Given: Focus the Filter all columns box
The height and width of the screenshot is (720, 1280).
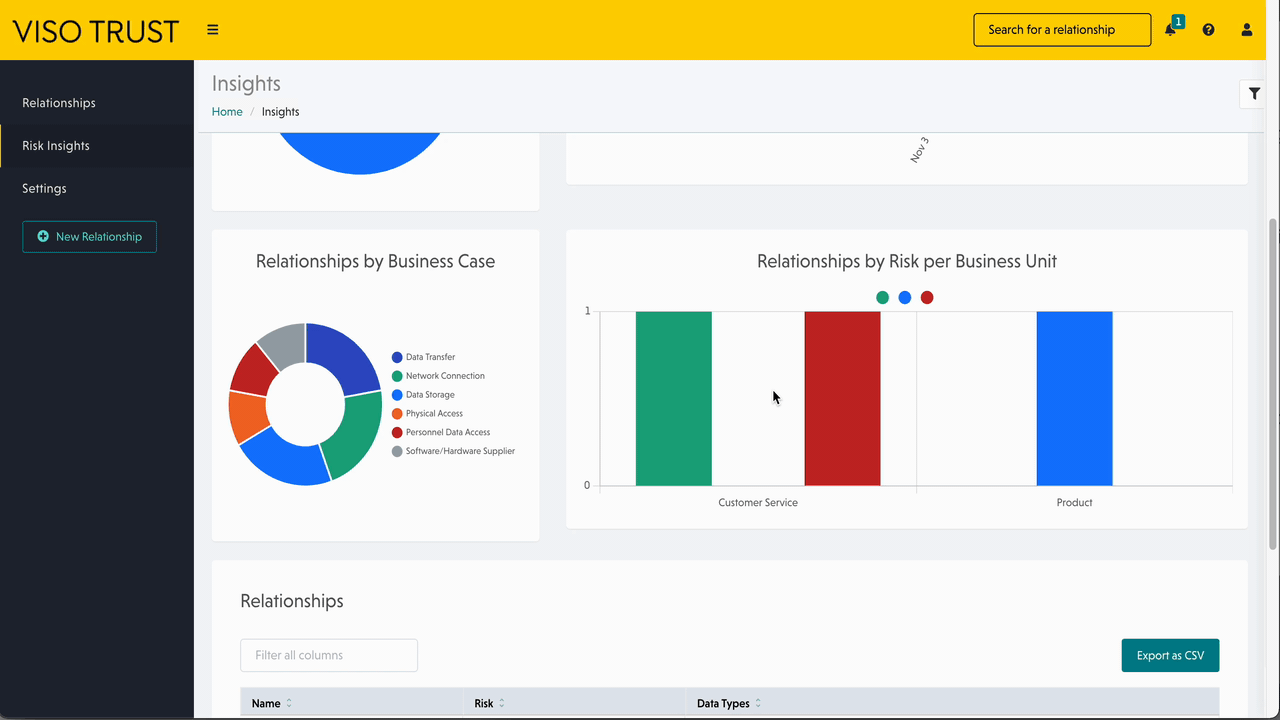Looking at the screenshot, I should pyautogui.click(x=329, y=655).
